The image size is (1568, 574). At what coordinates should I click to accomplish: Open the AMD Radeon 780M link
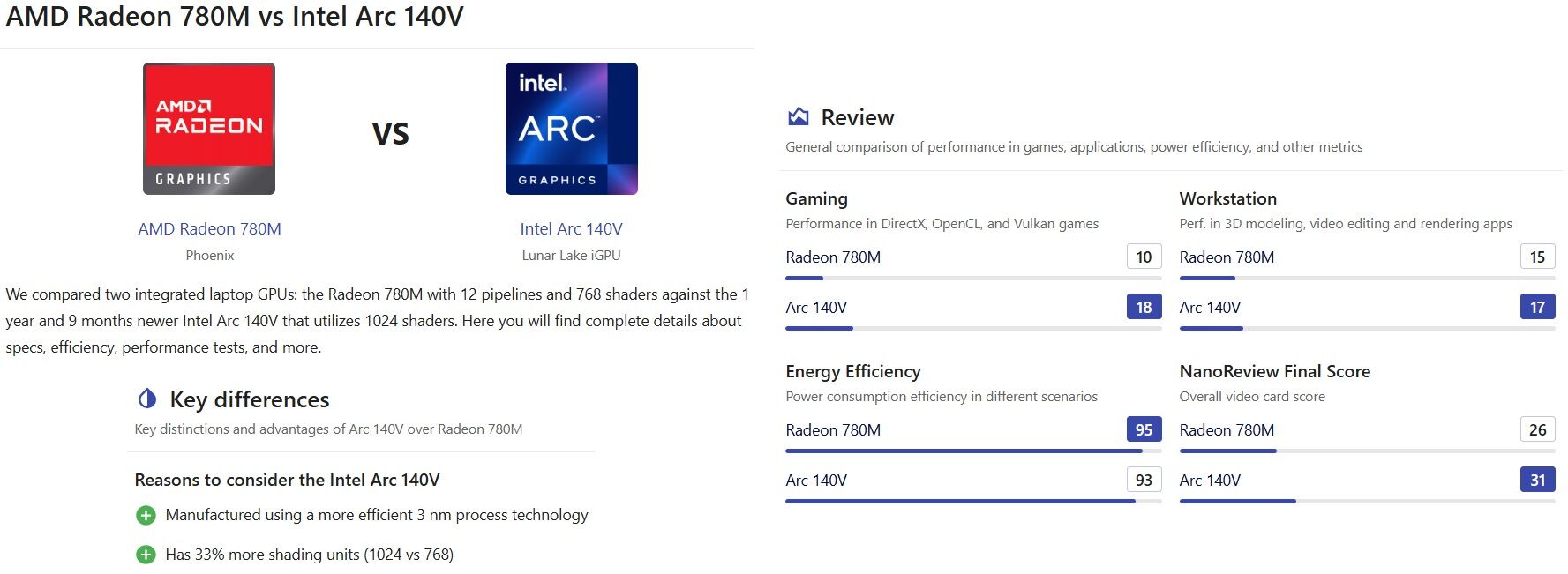point(209,228)
